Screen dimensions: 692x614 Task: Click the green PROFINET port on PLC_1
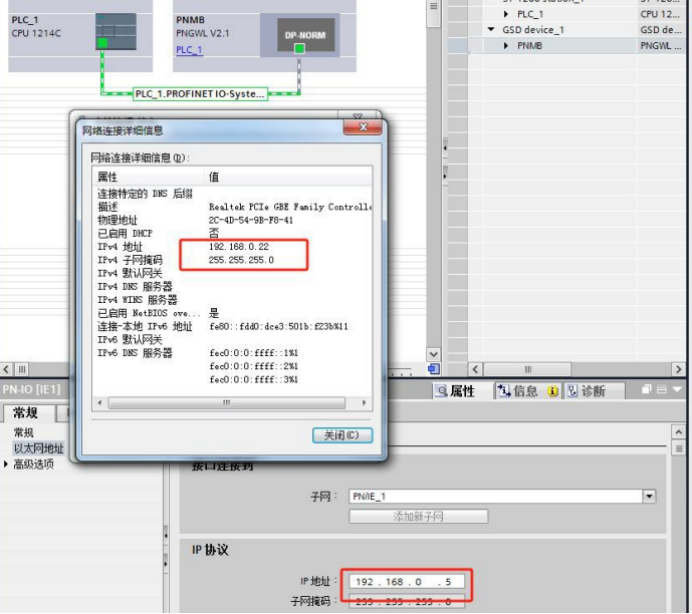pos(102,43)
